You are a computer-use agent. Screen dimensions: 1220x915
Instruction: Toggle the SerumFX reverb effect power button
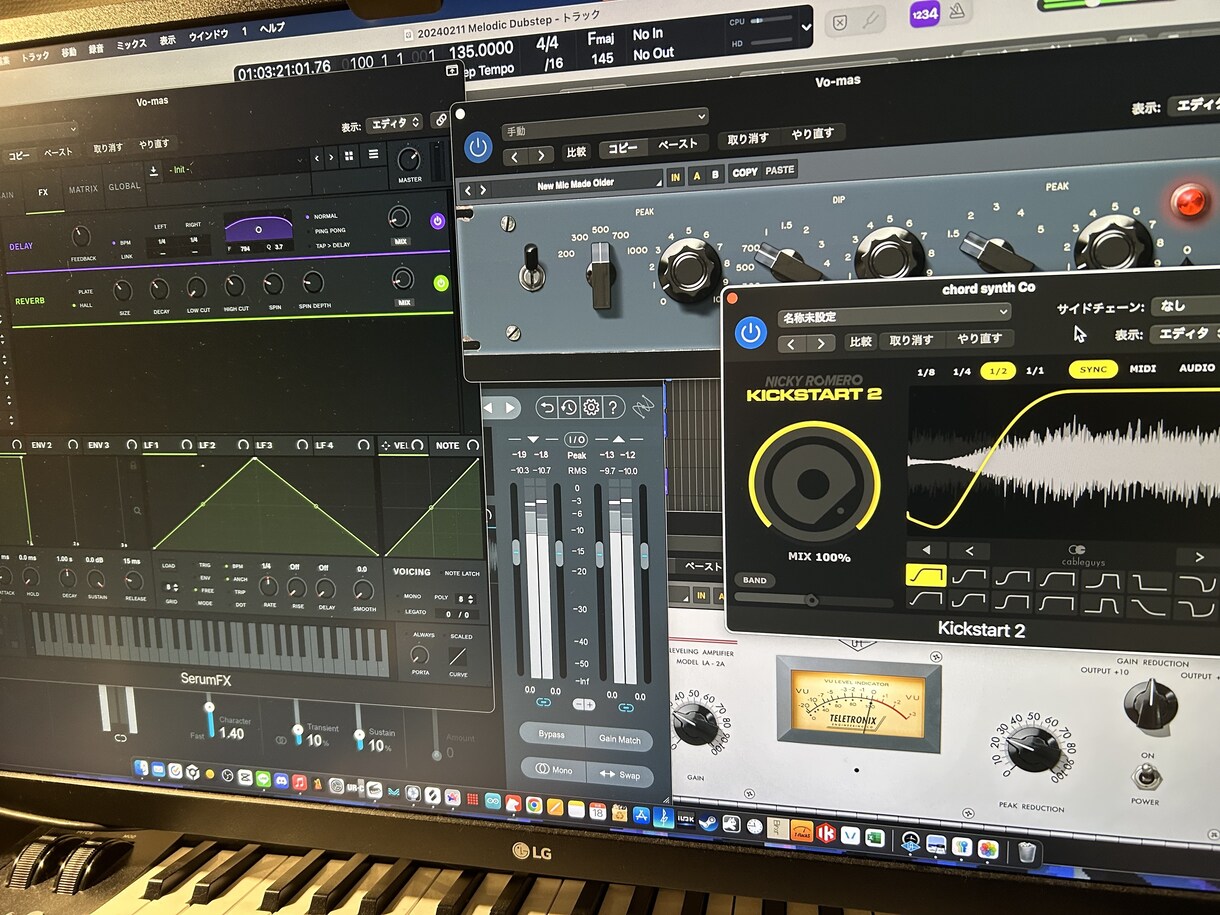441,283
